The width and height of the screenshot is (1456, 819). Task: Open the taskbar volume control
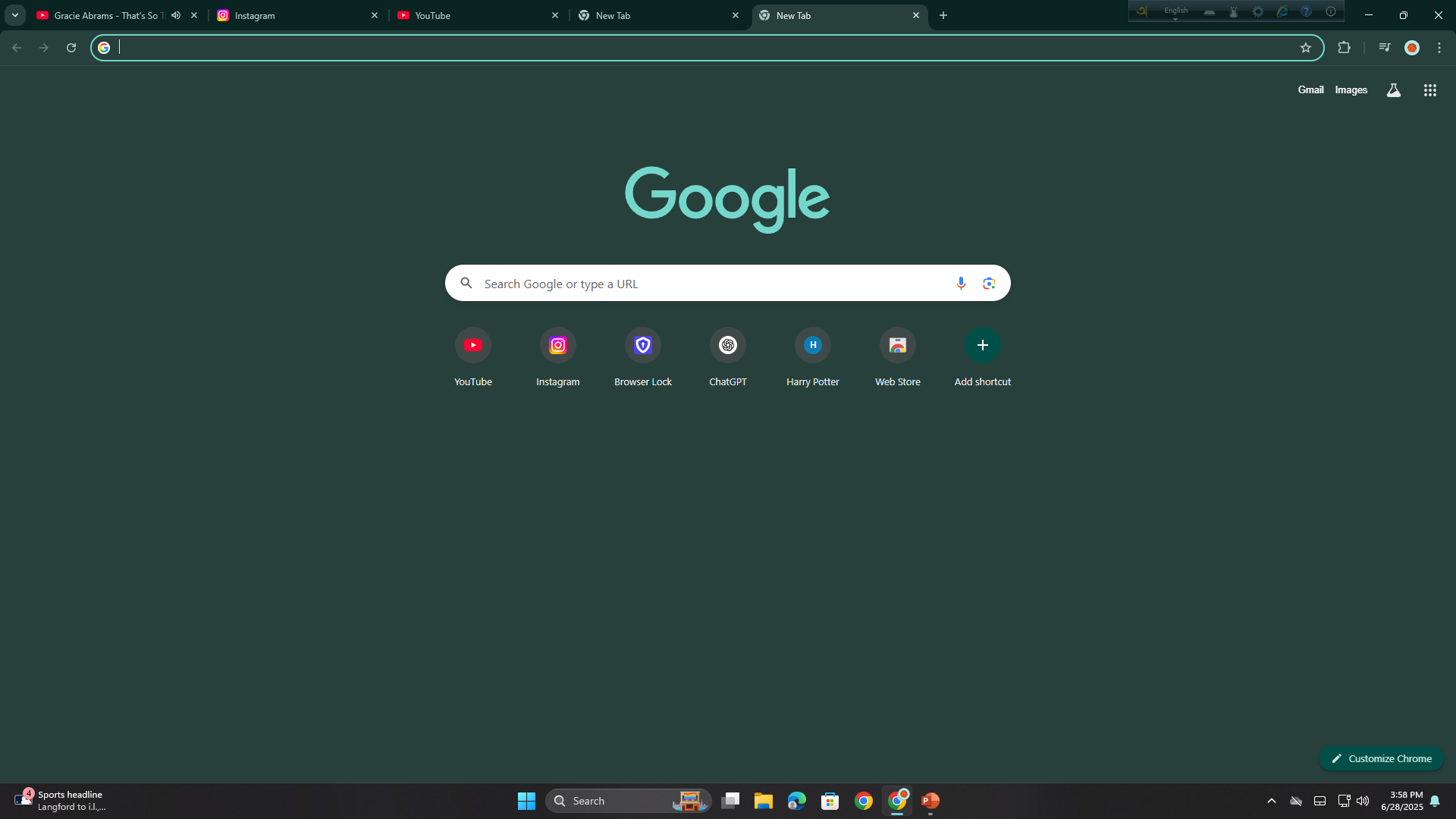click(1363, 801)
